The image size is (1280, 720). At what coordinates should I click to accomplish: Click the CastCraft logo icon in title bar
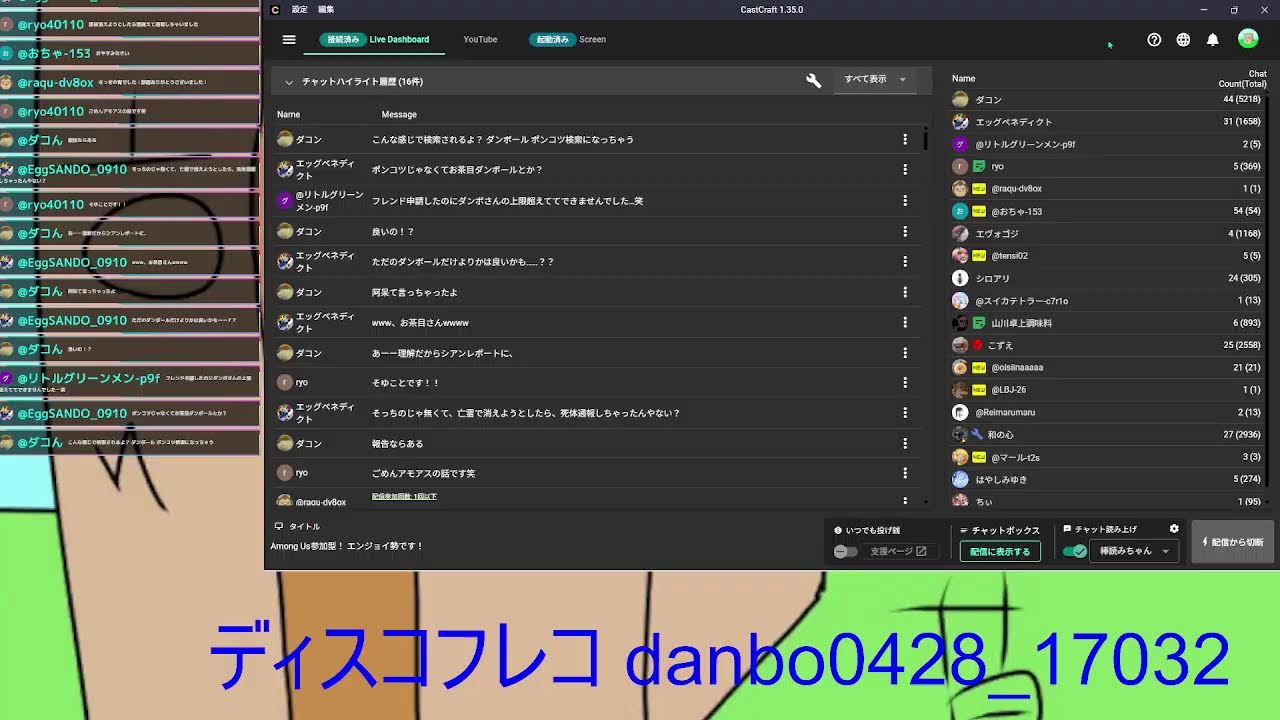275,10
